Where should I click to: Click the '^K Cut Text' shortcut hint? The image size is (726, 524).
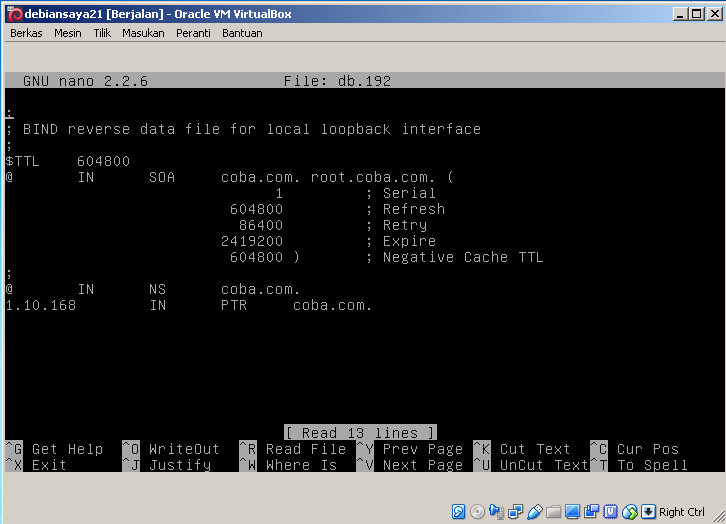[x=522, y=449]
